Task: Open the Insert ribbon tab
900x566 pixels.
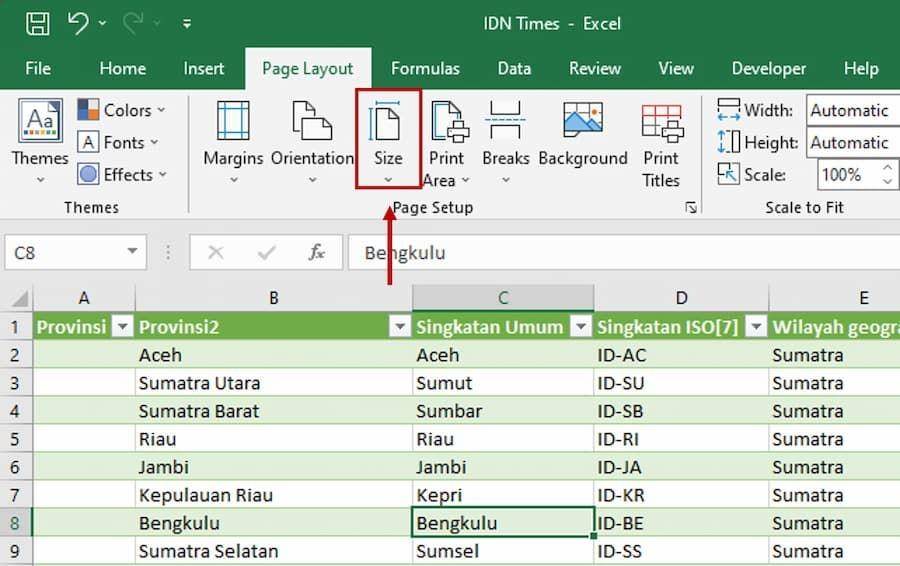Action: 204,69
